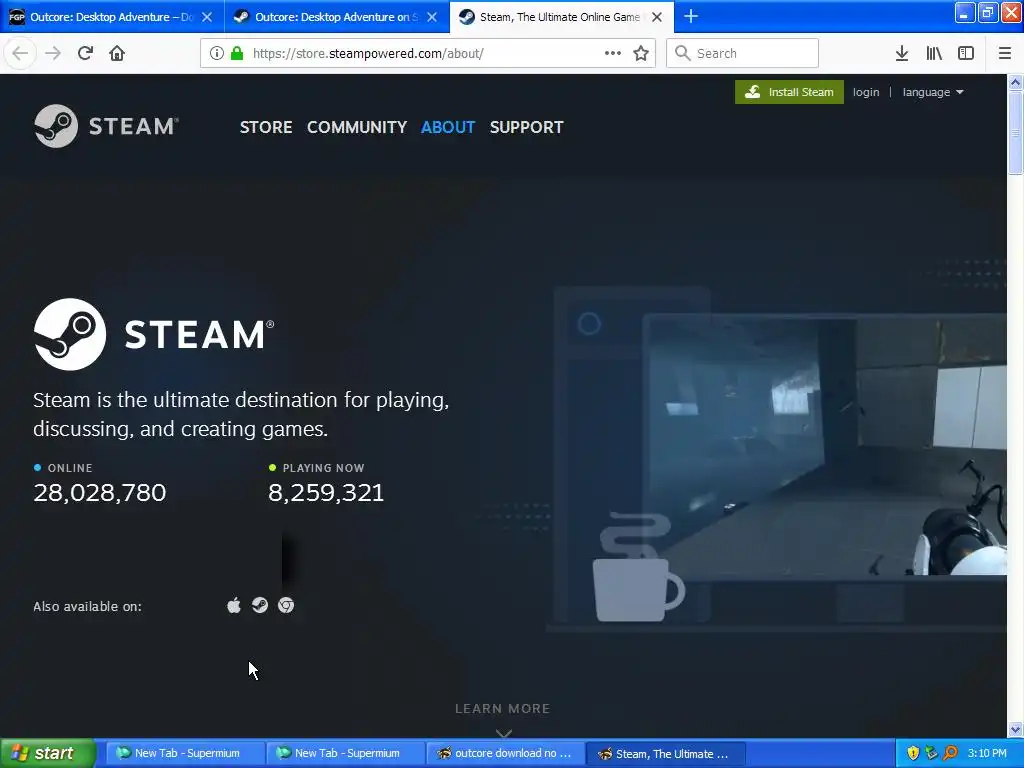Click the SteamOS availability icon
This screenshot has height=768, width=1024.
pyautogui.click(x=260, y=605)
